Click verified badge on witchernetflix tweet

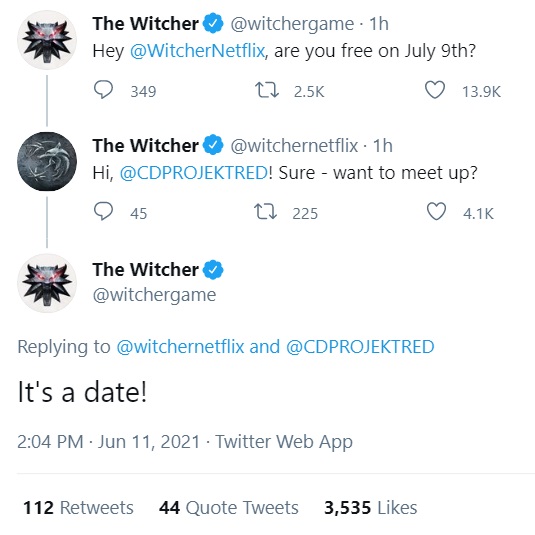tap(213, 145)
